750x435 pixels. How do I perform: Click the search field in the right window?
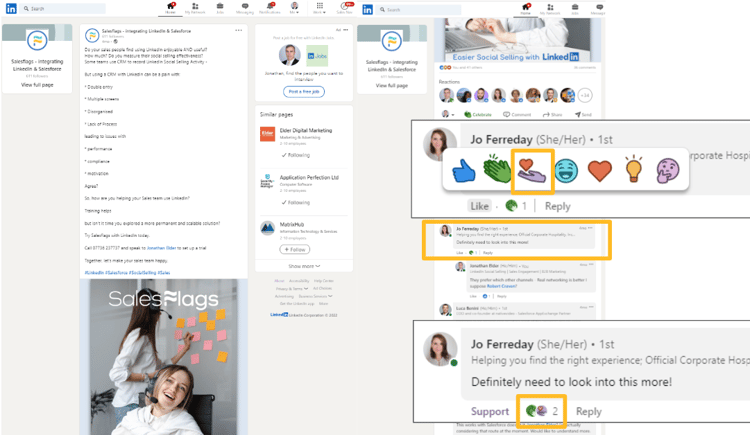pyautogui.click(x=418, y=10)
